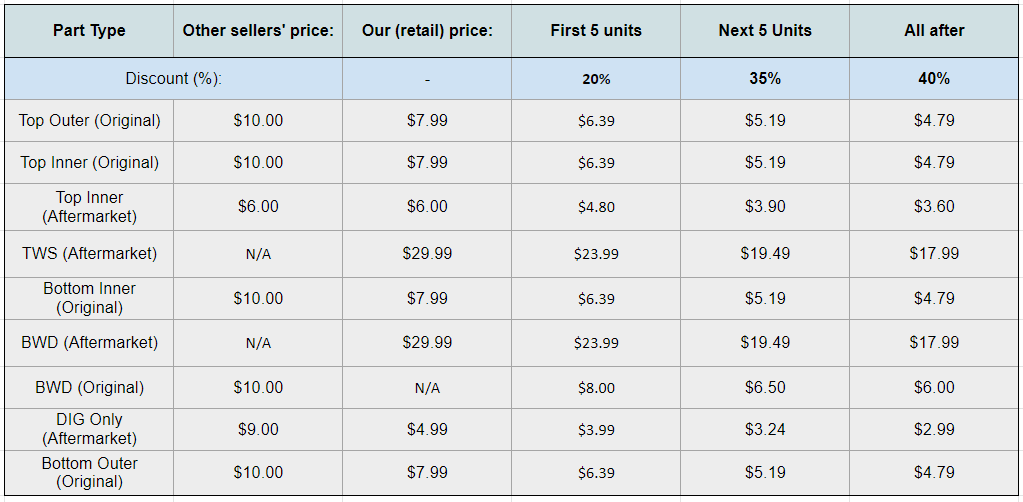1023x502 pixels.
Task: Select the "TWS (Aftermarket)" part type cell
Action: pos(89,253)
